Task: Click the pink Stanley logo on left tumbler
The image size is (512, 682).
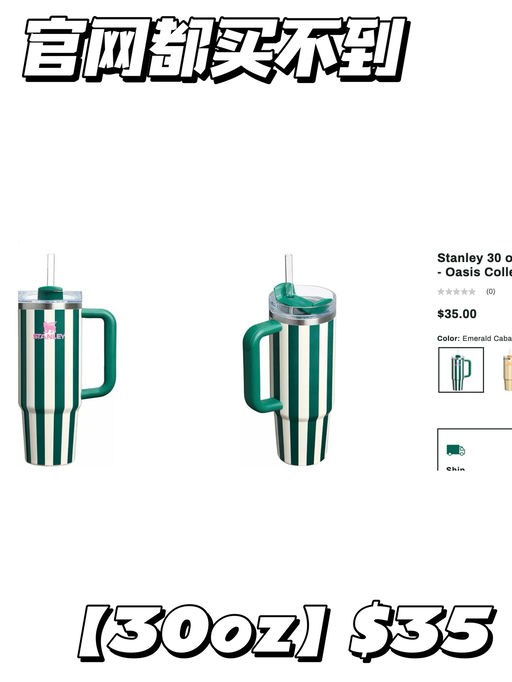Action: pos(49,331)
